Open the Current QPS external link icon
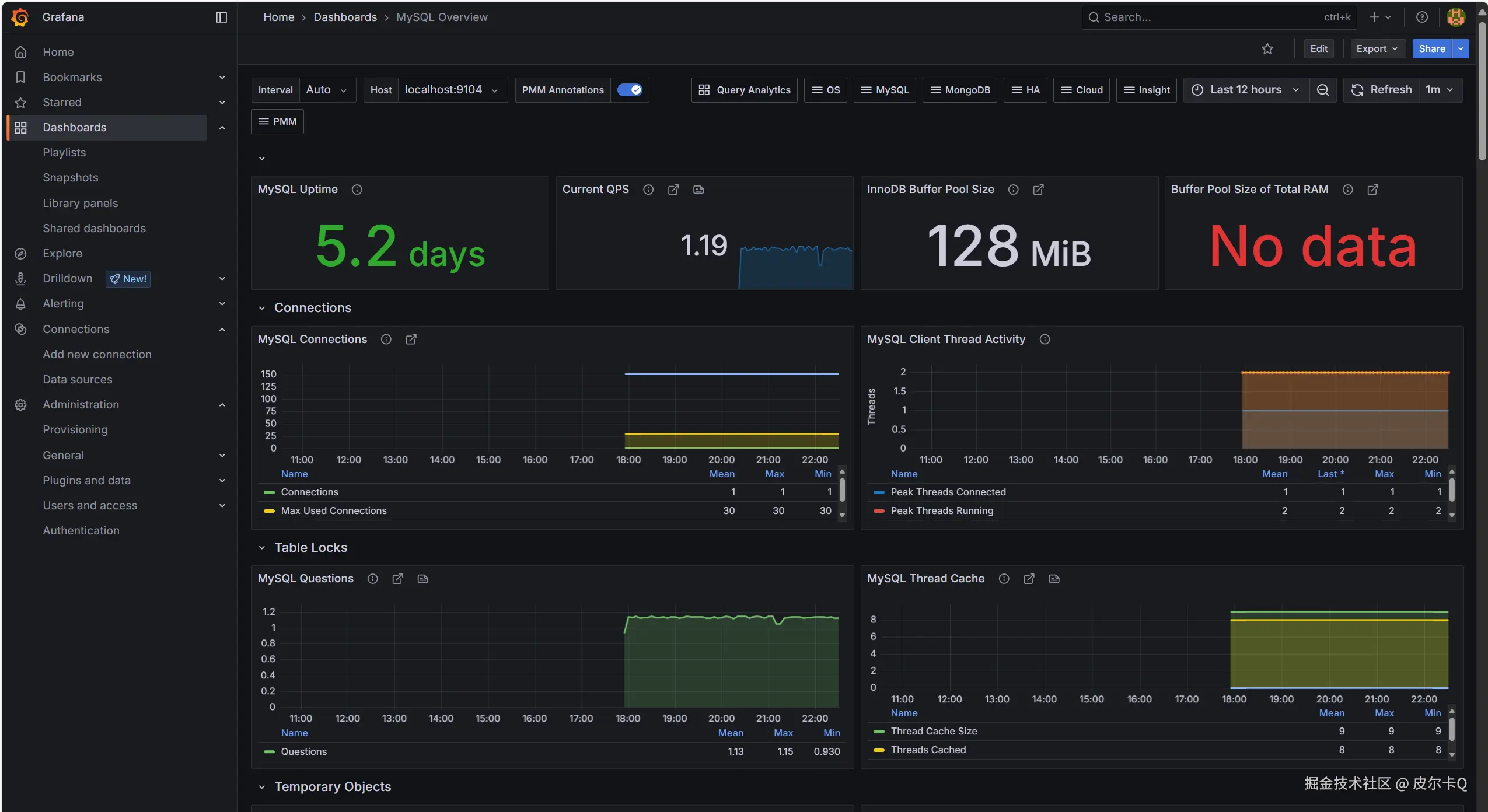The width and height of the screenshot is (1488, 812). click(673, 190)
